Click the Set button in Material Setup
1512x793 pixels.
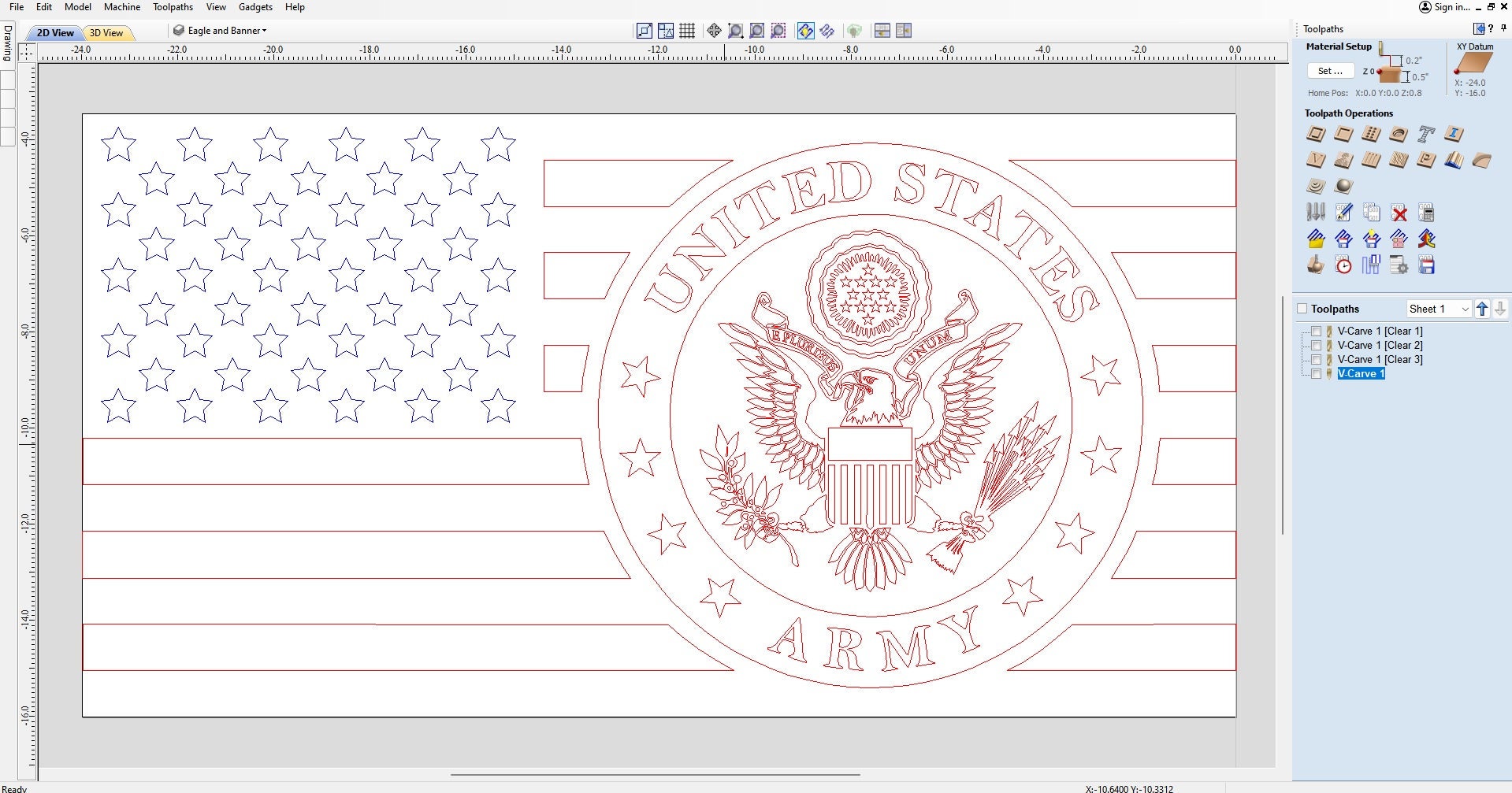[1330, 71]
